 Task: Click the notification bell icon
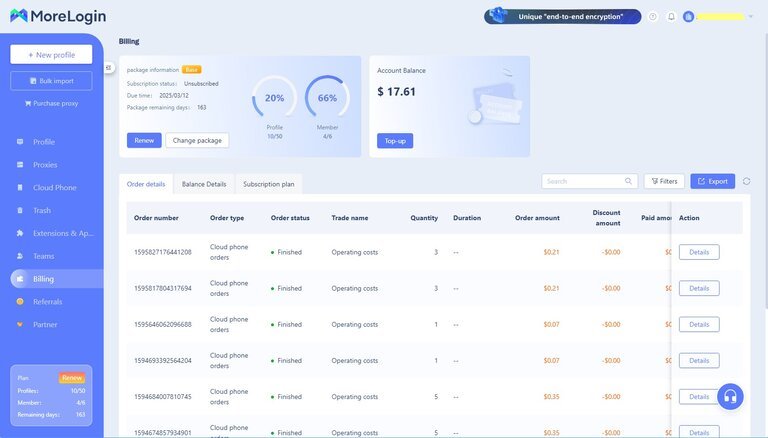(671, 16)
